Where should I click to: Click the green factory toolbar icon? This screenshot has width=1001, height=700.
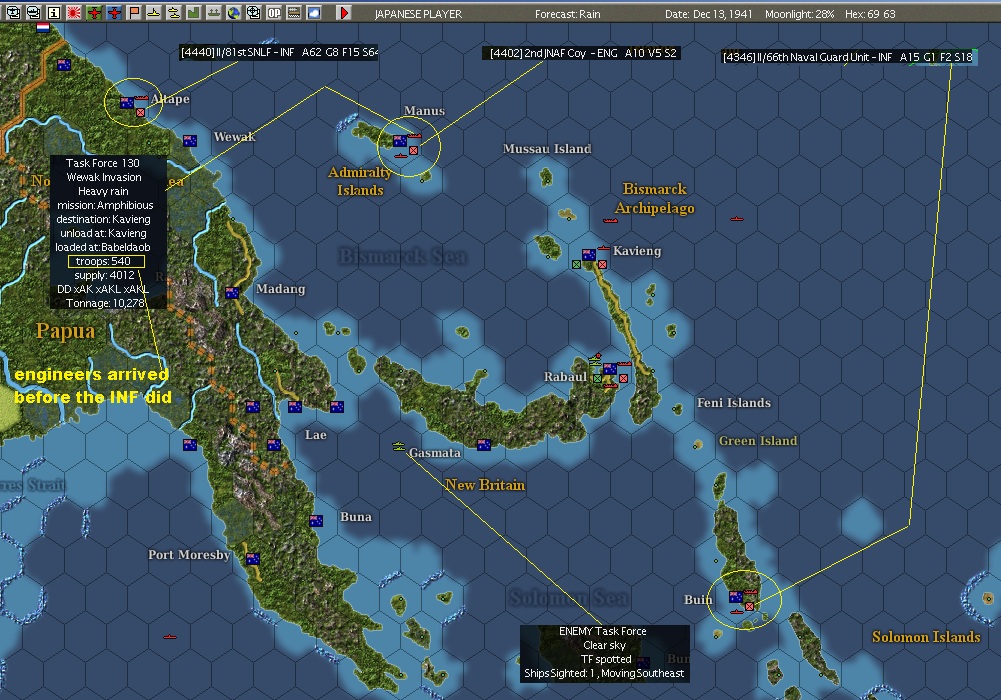(193, 12)
